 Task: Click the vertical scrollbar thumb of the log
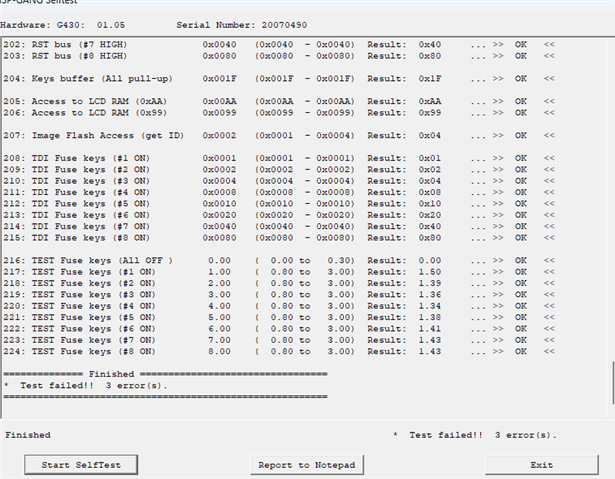(613, 383)
